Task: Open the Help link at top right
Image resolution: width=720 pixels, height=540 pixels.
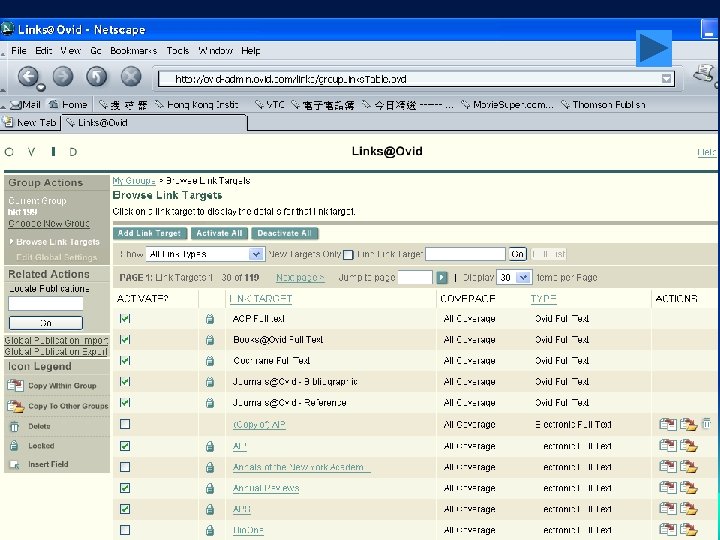Action: 706,152
